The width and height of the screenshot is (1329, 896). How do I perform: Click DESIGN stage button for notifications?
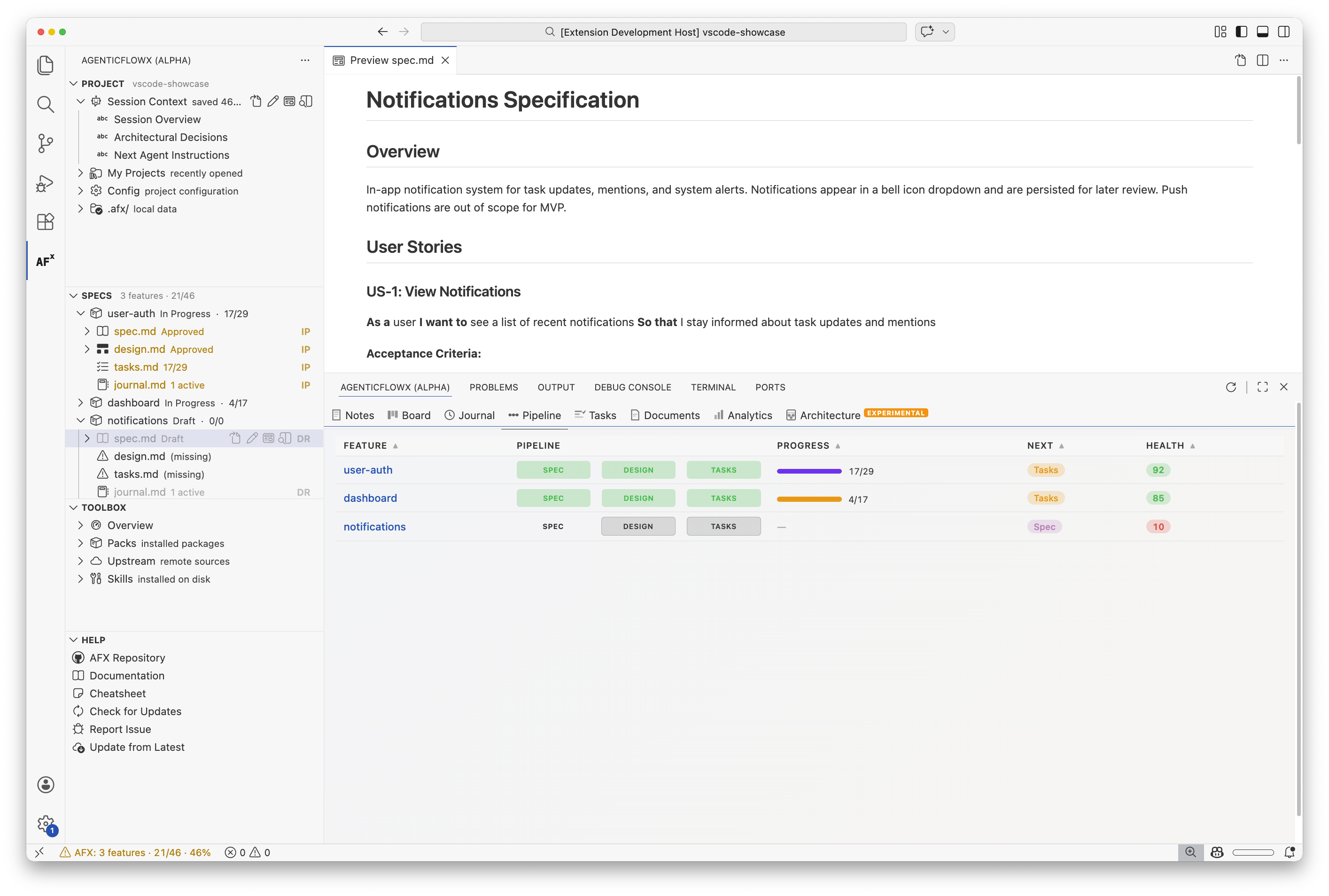[x=637, y=526]
